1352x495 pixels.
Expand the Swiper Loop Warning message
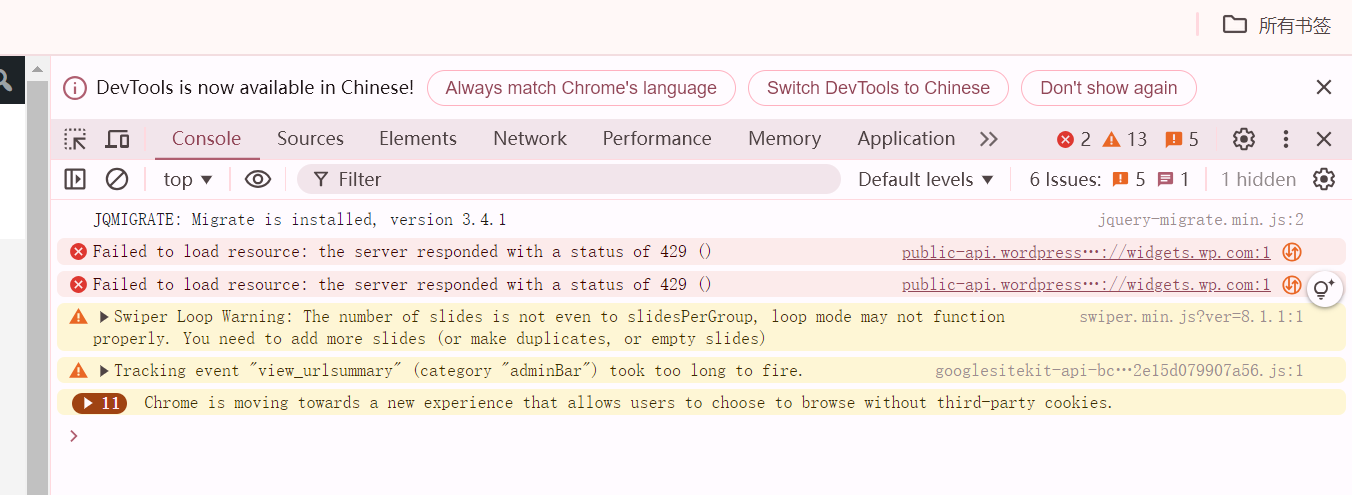coord(104,317)
